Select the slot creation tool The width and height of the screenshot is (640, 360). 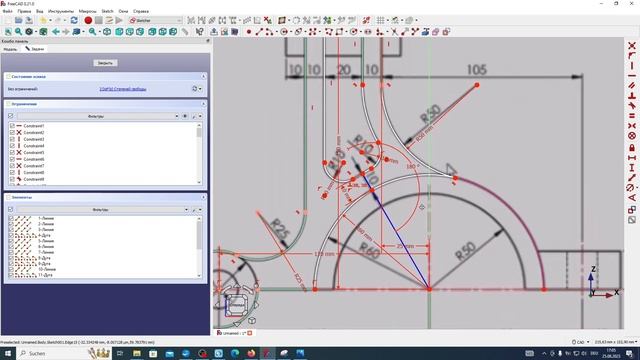(368, 32)
